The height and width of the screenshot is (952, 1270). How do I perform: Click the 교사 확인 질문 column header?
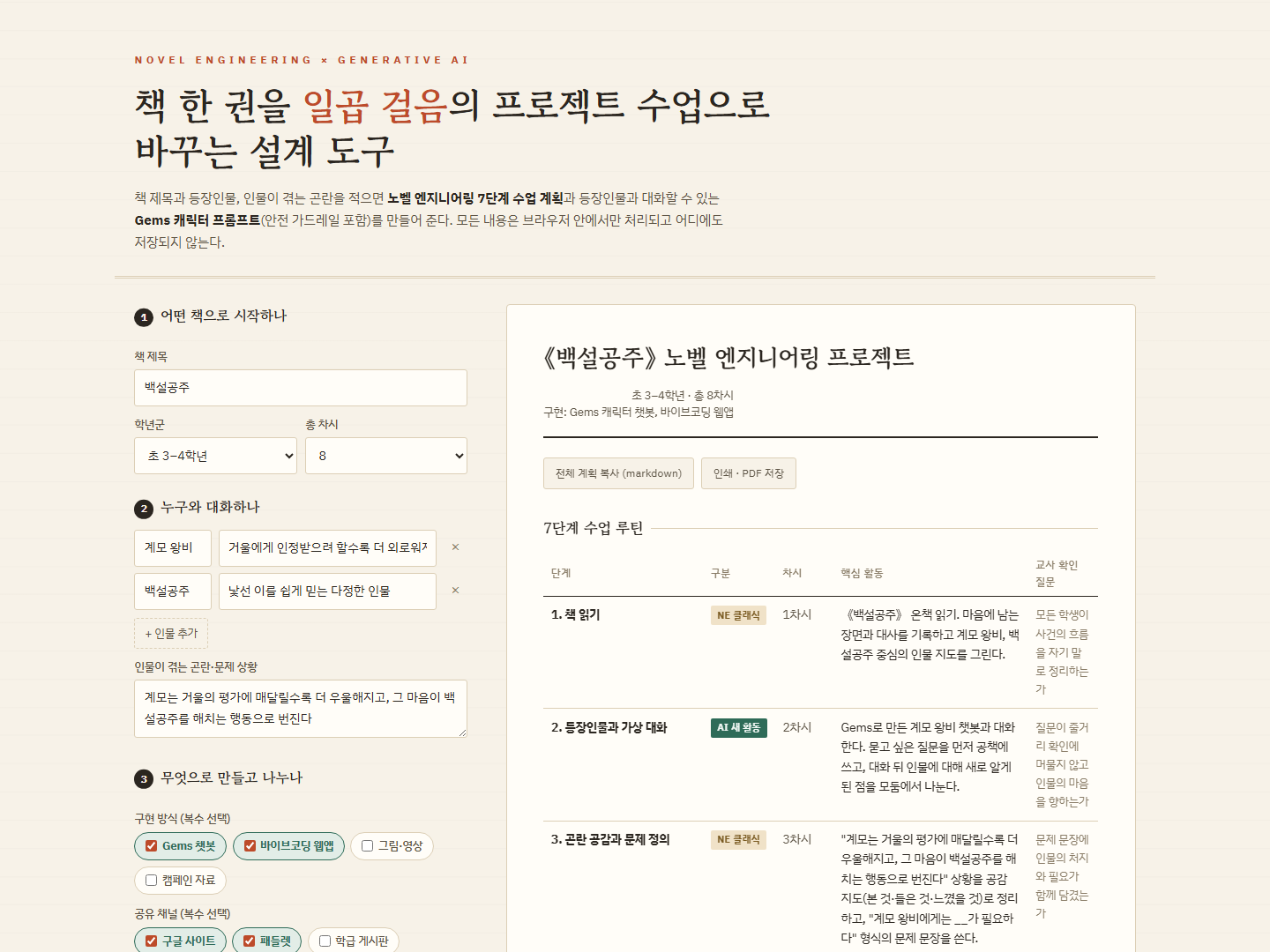[1057, 574]
